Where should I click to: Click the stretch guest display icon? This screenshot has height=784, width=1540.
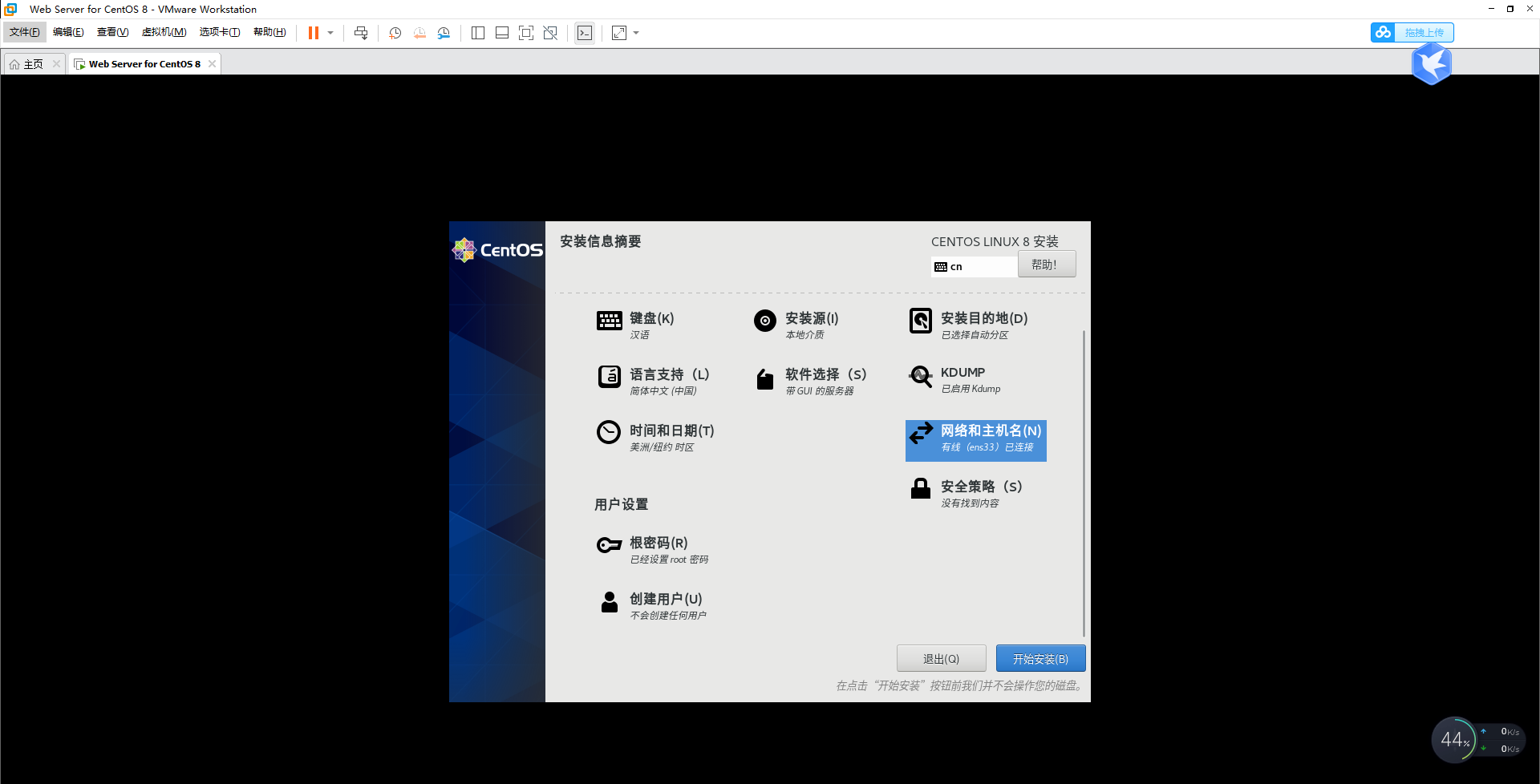(x=619, y=33)
